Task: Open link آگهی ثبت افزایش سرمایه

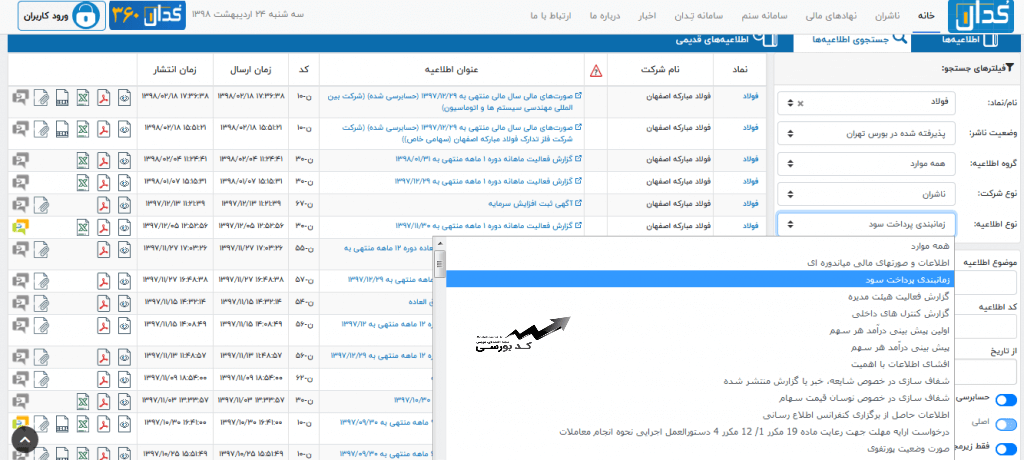Action: [534, 204]
